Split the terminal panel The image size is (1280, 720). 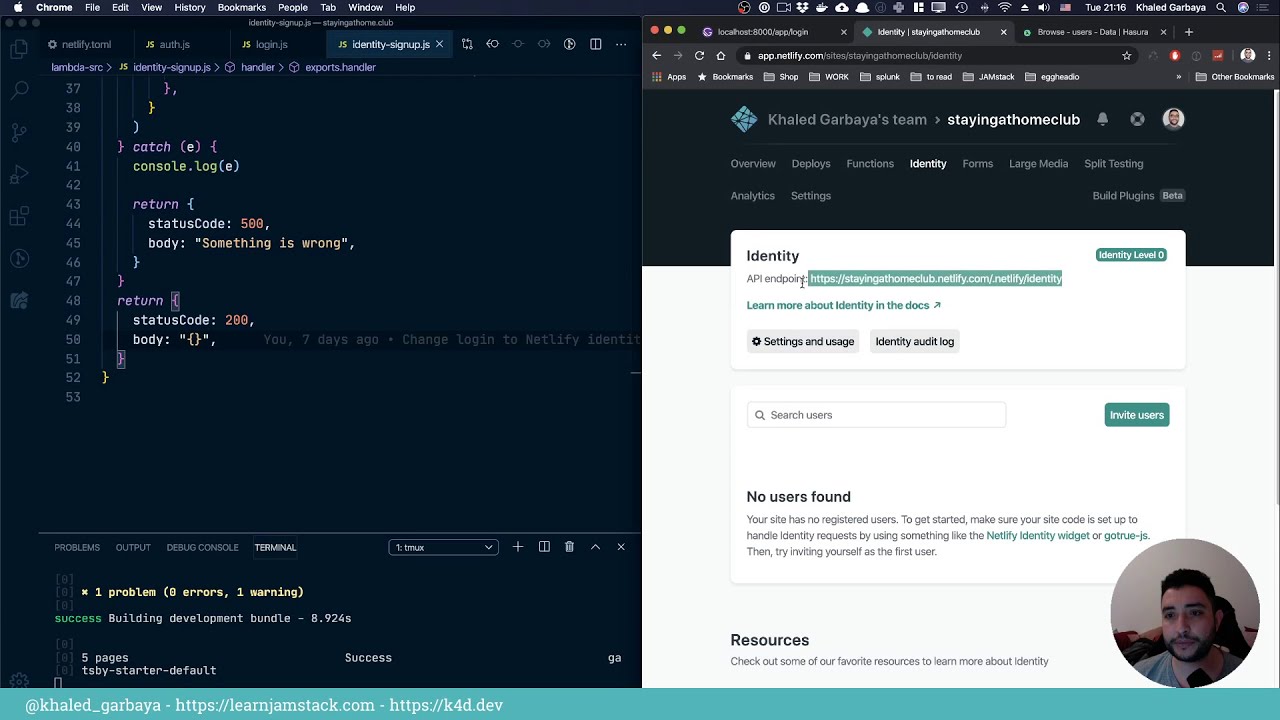[544, 547]
